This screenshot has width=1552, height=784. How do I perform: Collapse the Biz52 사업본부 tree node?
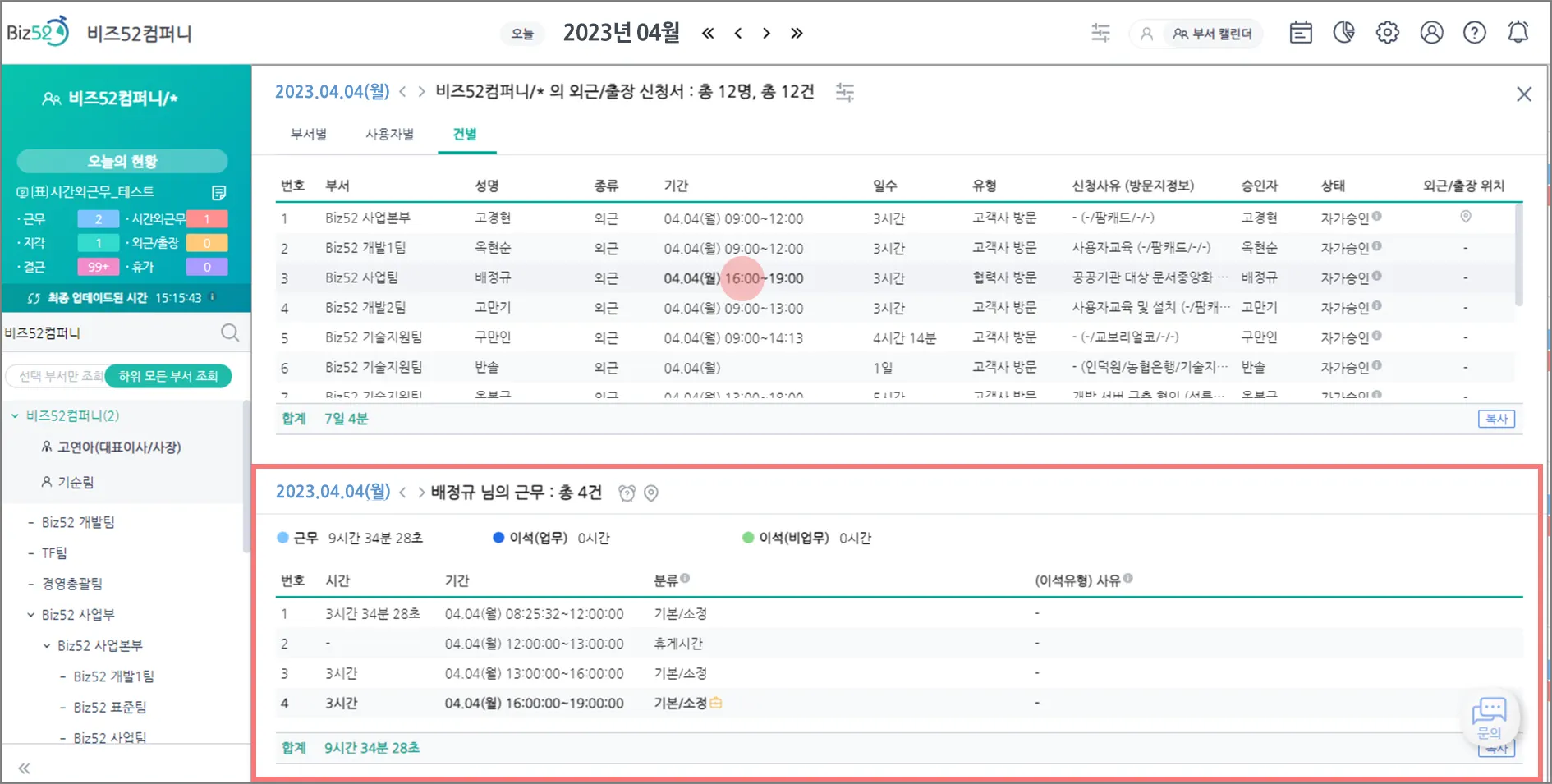point(47,646)
